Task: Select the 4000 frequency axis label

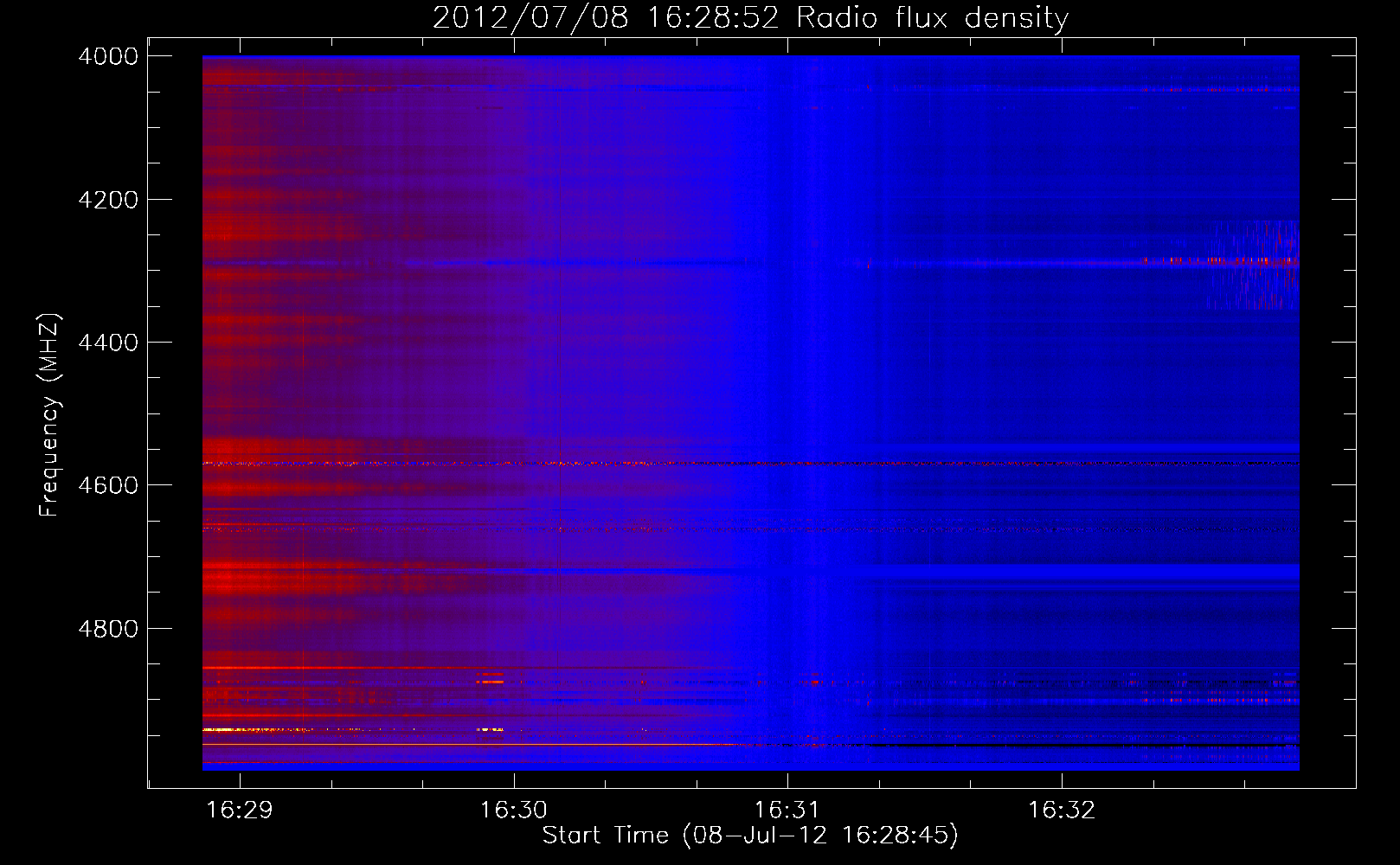Action: pos(108,56)
